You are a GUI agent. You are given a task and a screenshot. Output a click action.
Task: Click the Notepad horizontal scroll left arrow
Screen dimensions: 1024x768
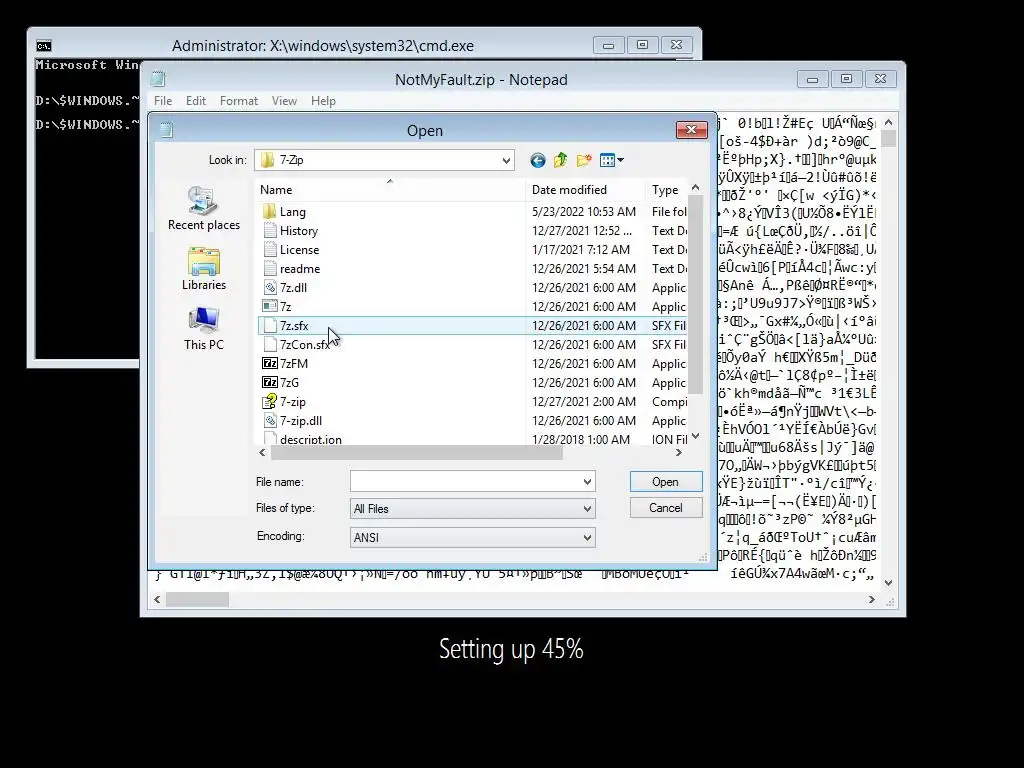click(157, 600)
